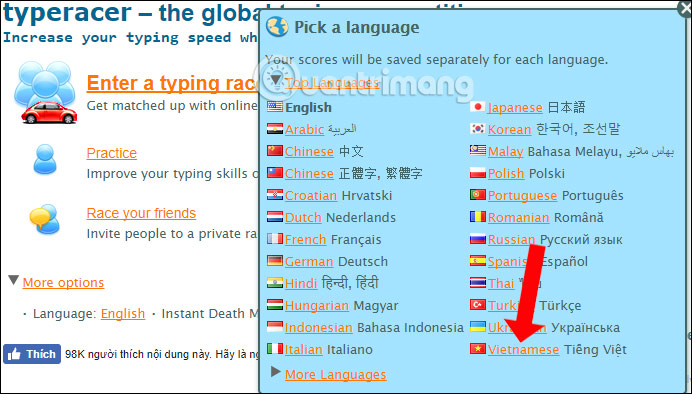
Task: Click the Polish flag icon
Action: tap(478, 173)
